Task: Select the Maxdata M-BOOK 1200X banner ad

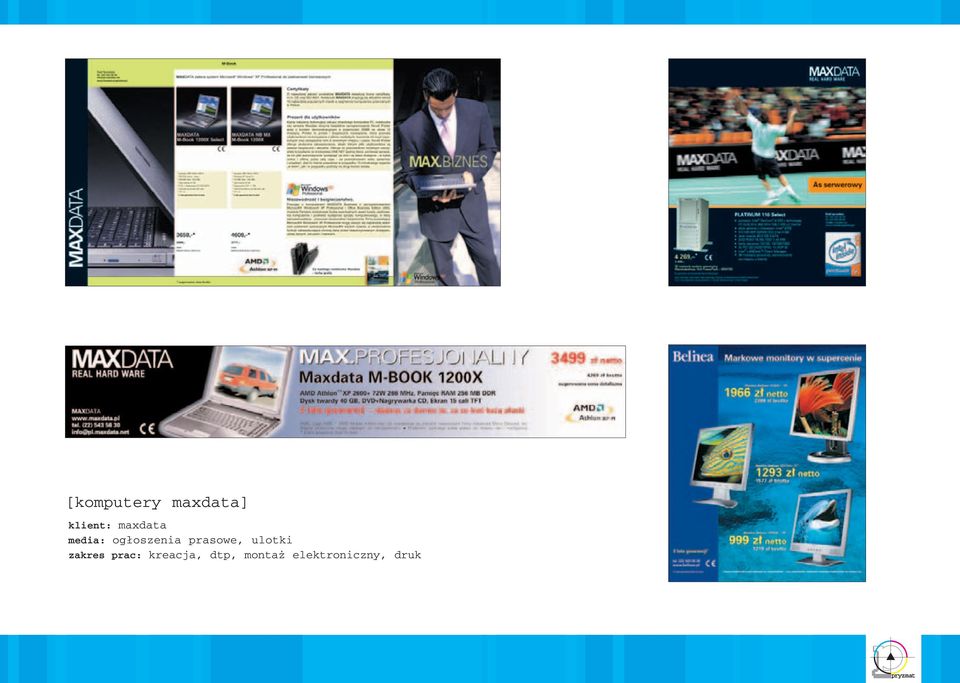Action: click(345, 392)
